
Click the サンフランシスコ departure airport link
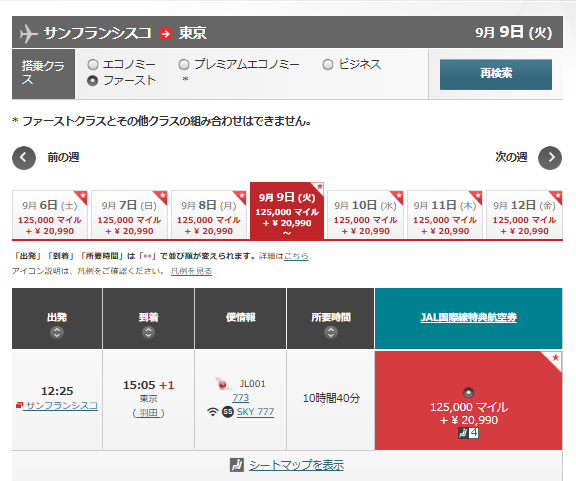(x=61, y=406)
